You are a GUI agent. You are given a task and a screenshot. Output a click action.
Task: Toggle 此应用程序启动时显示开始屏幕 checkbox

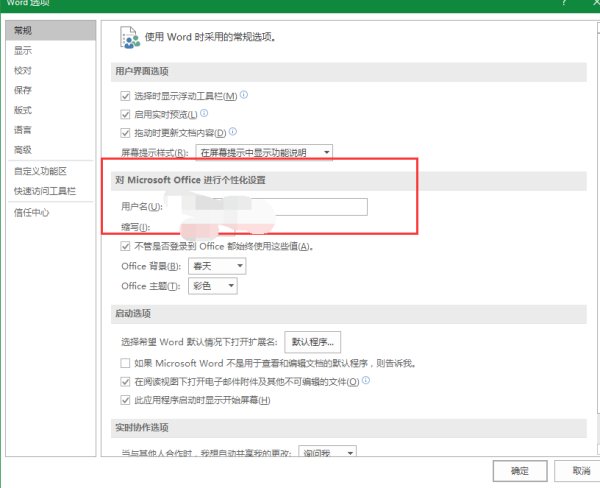(x=125, y=400)
